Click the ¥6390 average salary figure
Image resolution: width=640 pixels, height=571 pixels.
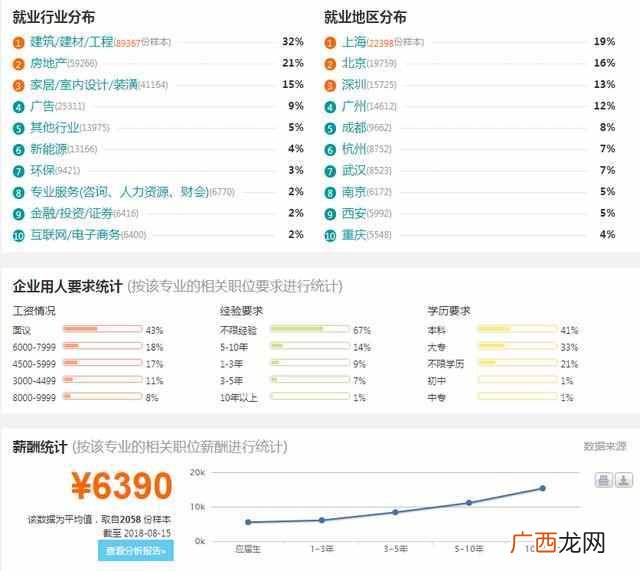[122, 486]
